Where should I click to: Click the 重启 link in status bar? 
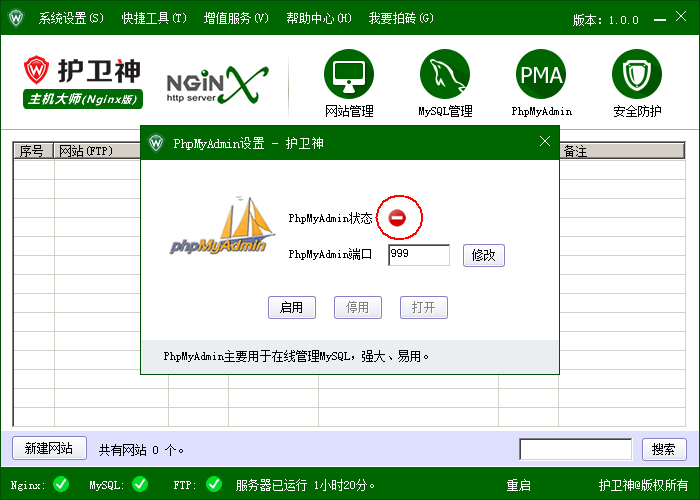click(518, 485)
